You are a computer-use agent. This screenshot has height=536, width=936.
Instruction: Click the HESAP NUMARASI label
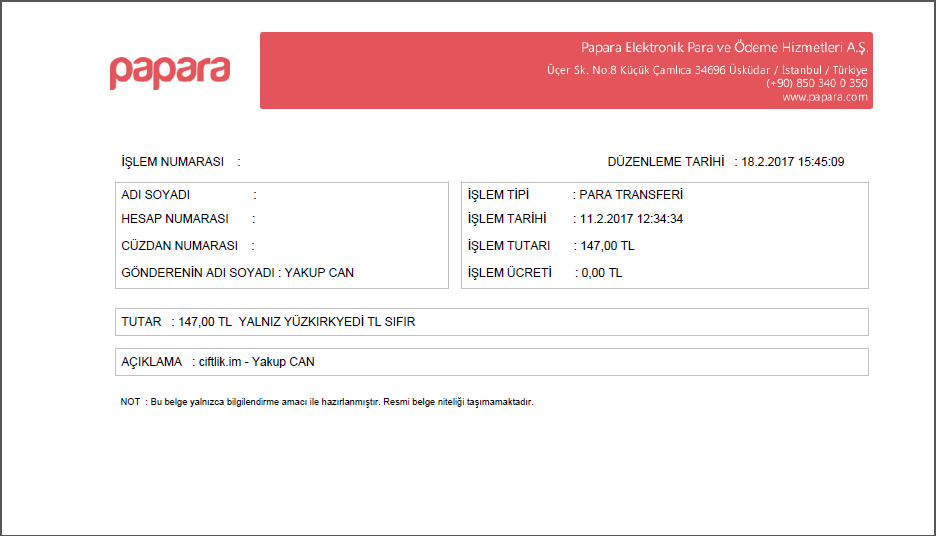[x=175, y=218]
